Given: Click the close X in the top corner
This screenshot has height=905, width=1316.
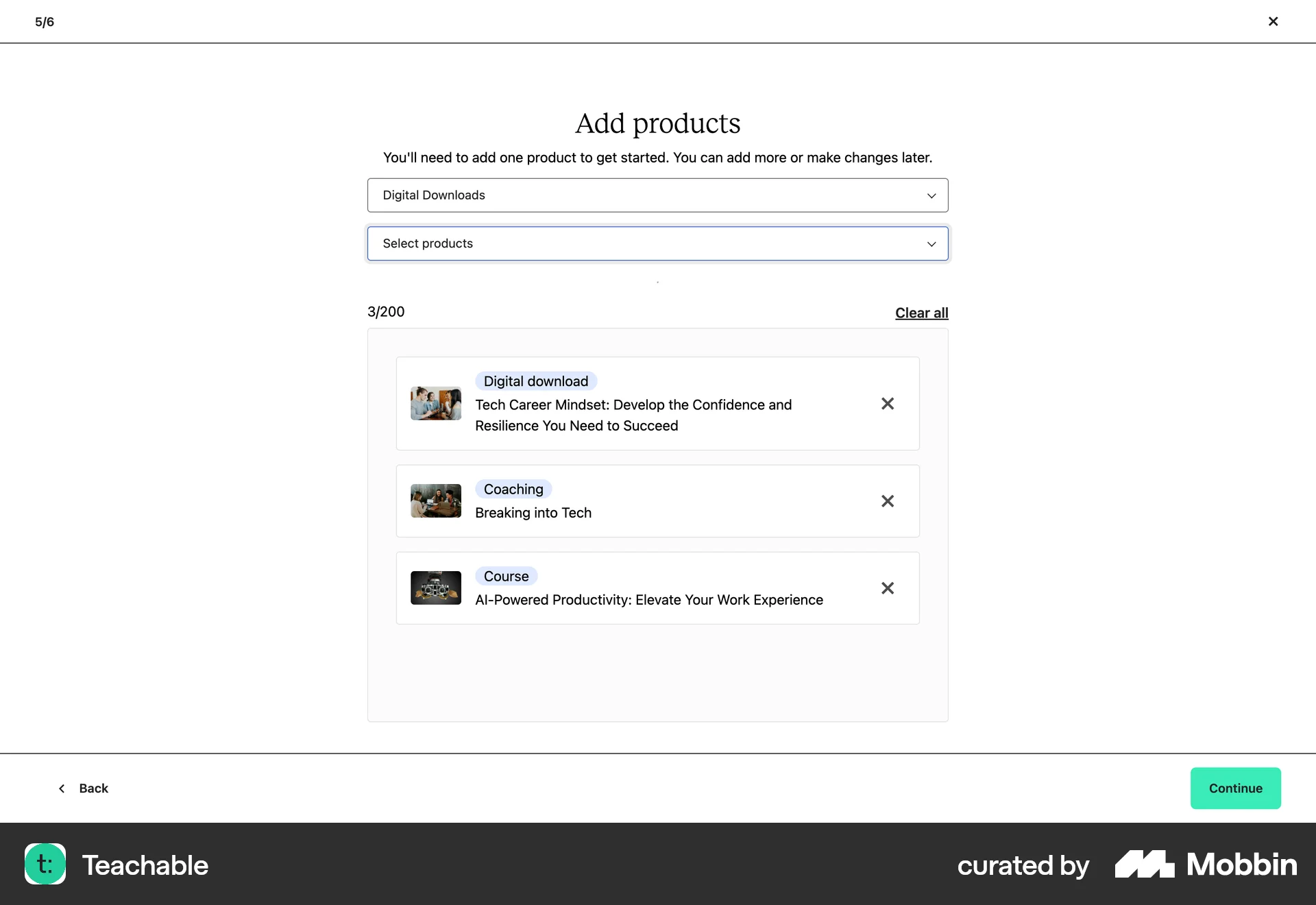Looking at the screenshot, I should tap(1273, 21).
